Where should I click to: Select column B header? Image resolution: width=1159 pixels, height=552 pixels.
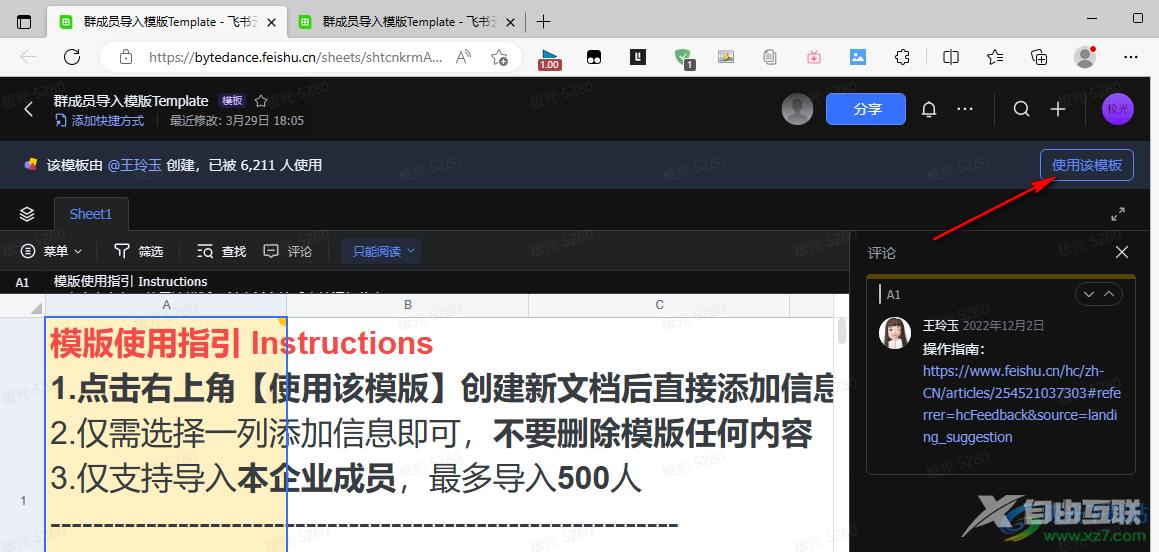point(408,305)
